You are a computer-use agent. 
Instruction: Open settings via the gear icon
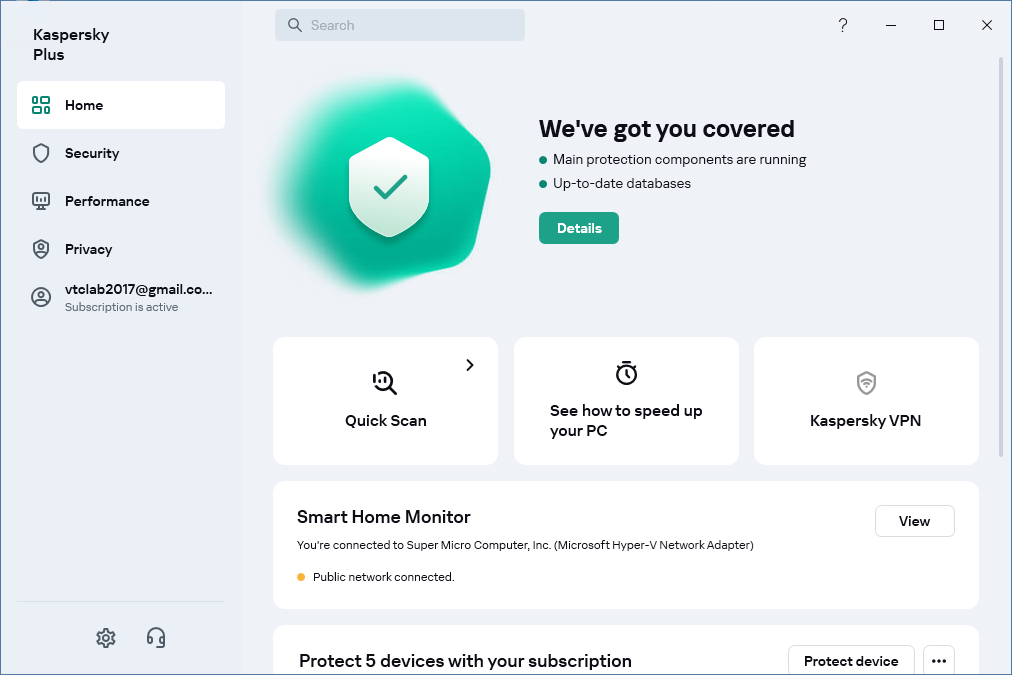(106, 638)
